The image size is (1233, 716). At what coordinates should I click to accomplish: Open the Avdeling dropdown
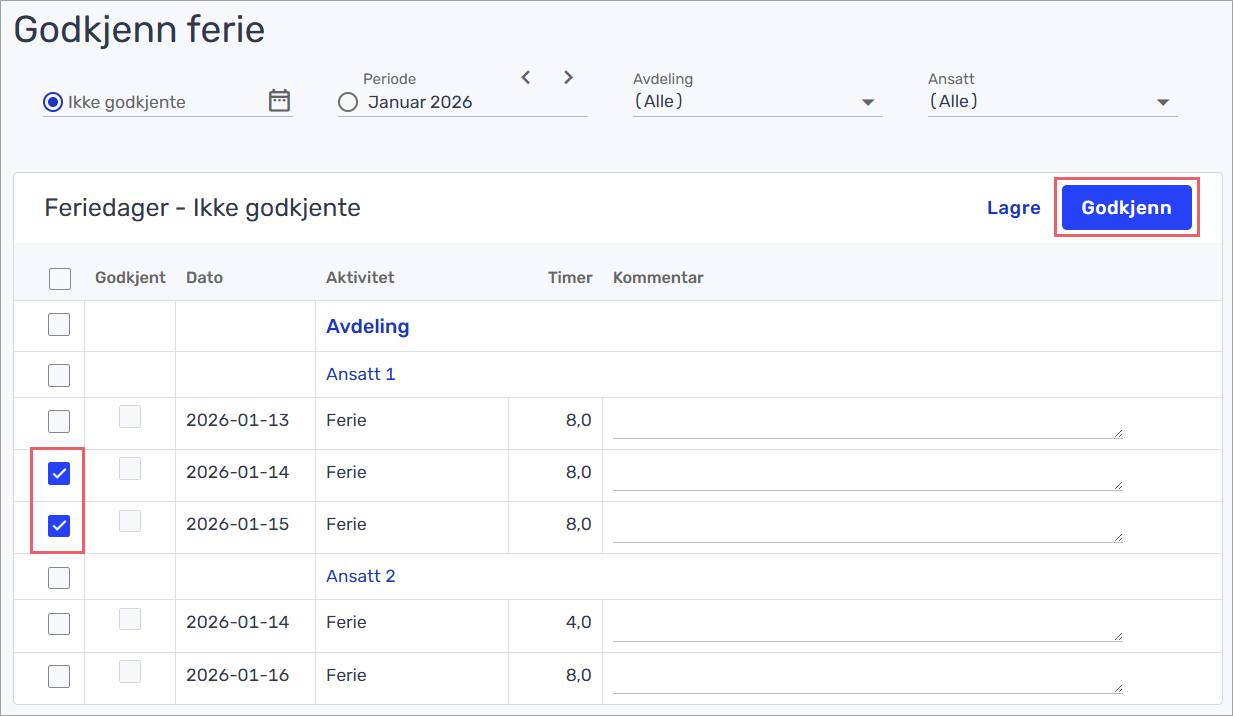pos(756,101)
